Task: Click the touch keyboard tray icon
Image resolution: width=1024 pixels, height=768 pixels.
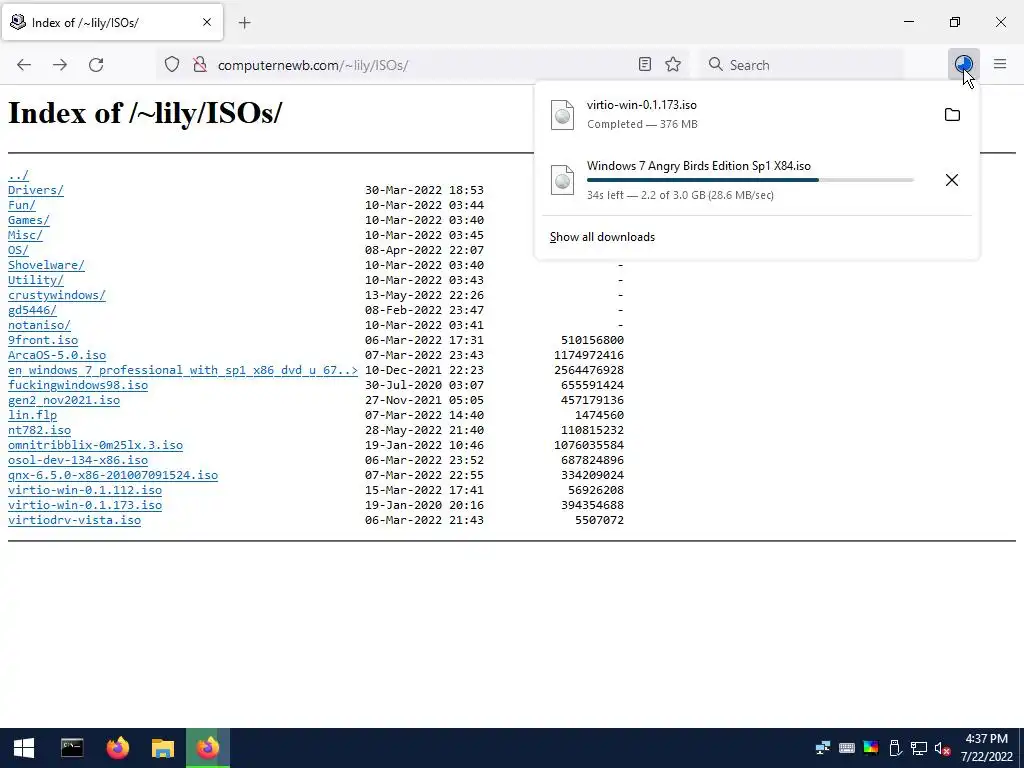Action: click(x=846, y=748)
